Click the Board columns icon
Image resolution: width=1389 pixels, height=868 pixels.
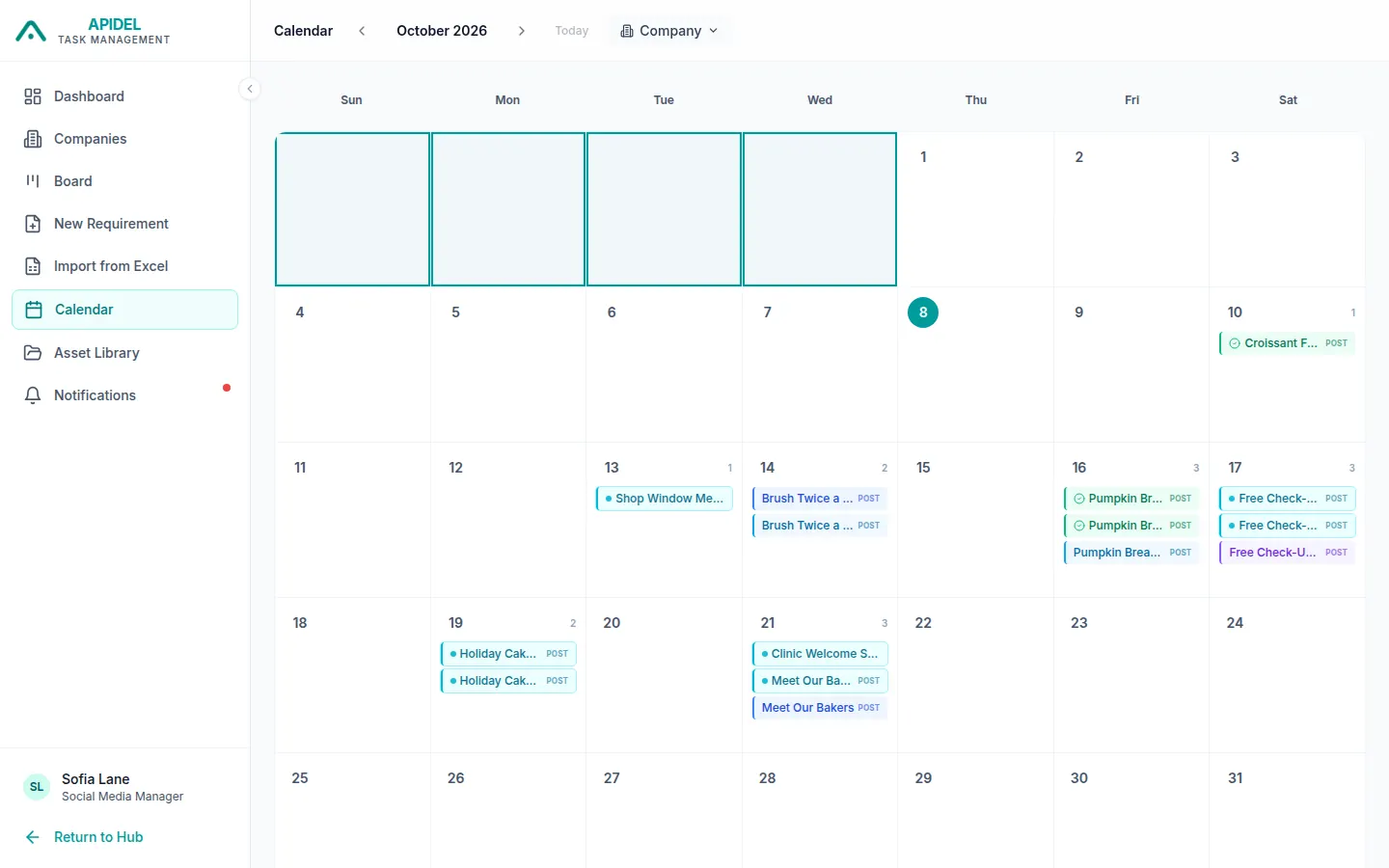tap(33, 181)
